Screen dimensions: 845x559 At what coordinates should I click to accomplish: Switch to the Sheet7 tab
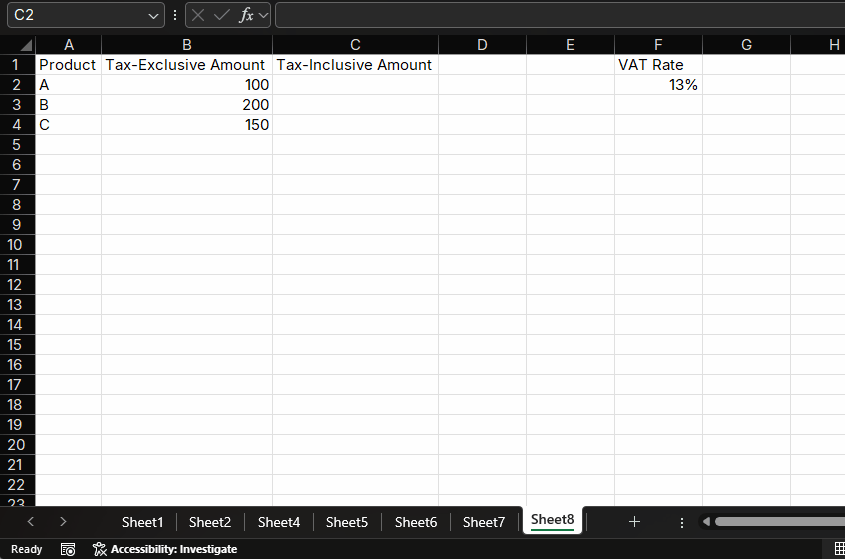[483, 522]
